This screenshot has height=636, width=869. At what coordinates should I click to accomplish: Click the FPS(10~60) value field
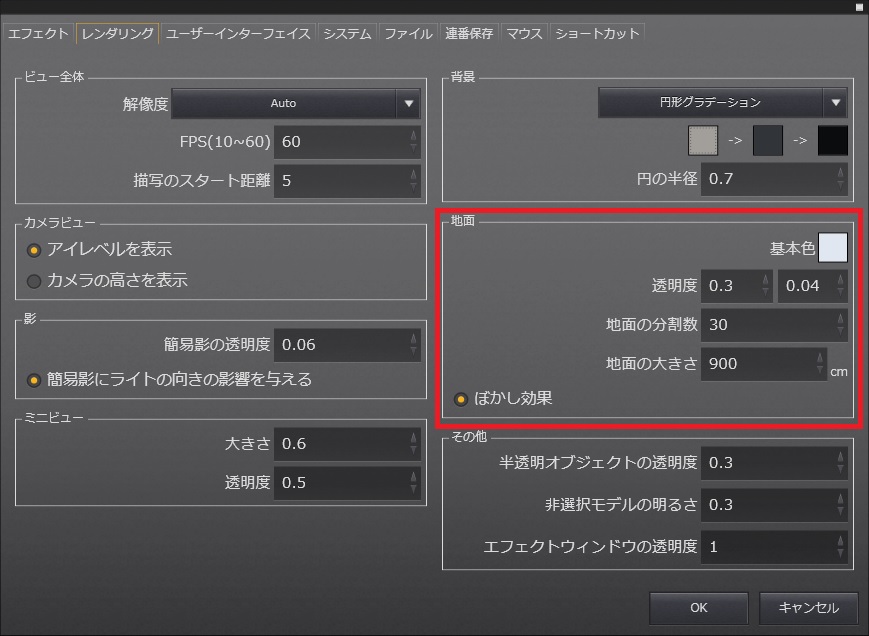[340, 142]
